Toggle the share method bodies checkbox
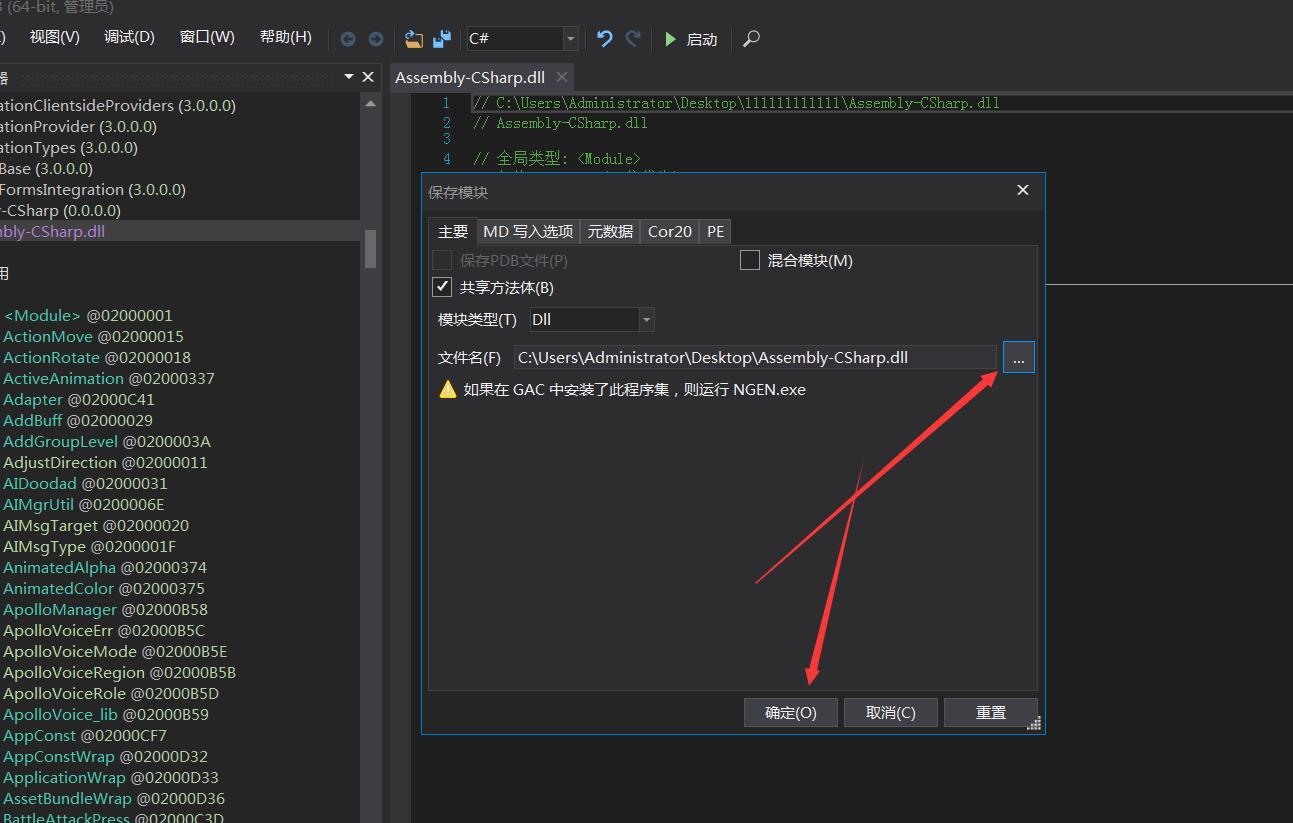The height and width of the screenshot is (823, 1293). click(x=442, y=287)
